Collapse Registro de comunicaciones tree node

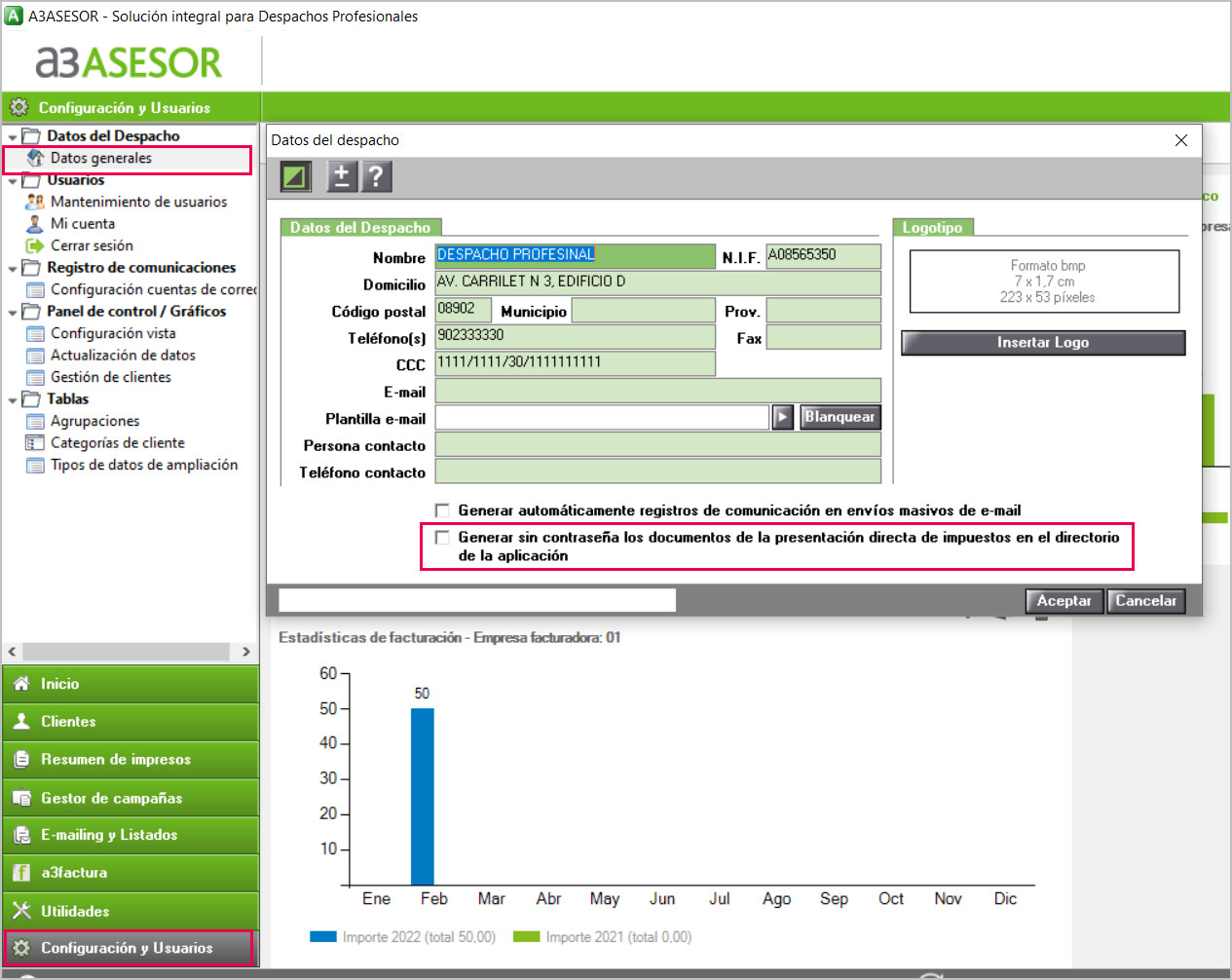[13, 269]
